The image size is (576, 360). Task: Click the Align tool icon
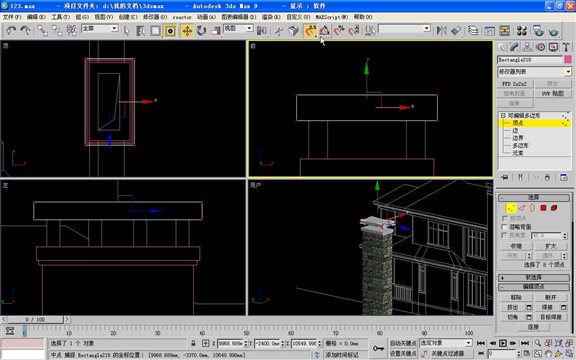pos(456,31)
